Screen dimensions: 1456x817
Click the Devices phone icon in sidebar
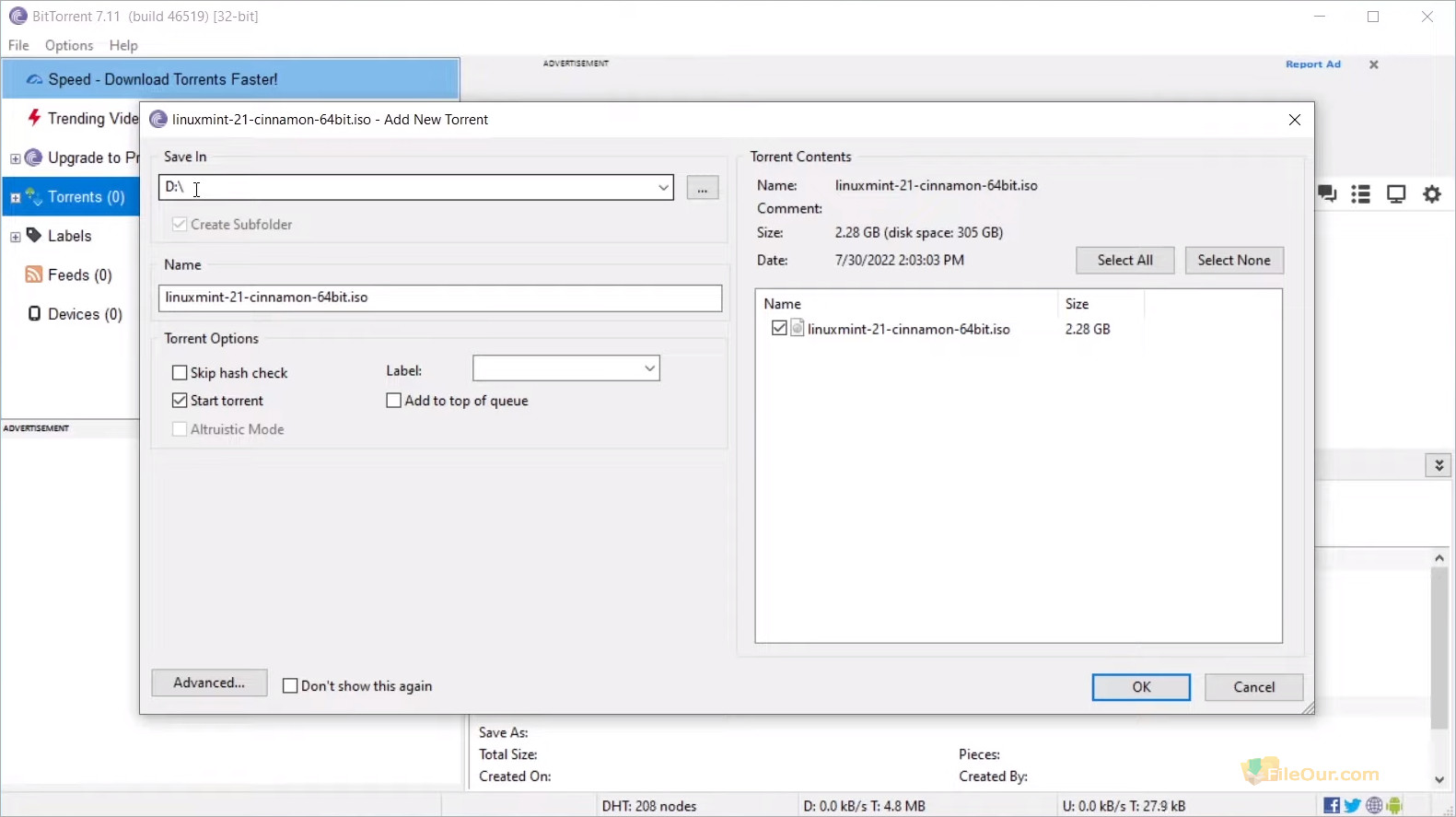pyautogui.click(x=34, y=313)
